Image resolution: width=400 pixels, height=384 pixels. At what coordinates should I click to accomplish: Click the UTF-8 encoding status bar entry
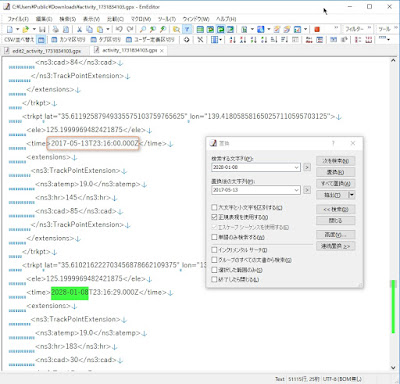(x=342, y=379)
